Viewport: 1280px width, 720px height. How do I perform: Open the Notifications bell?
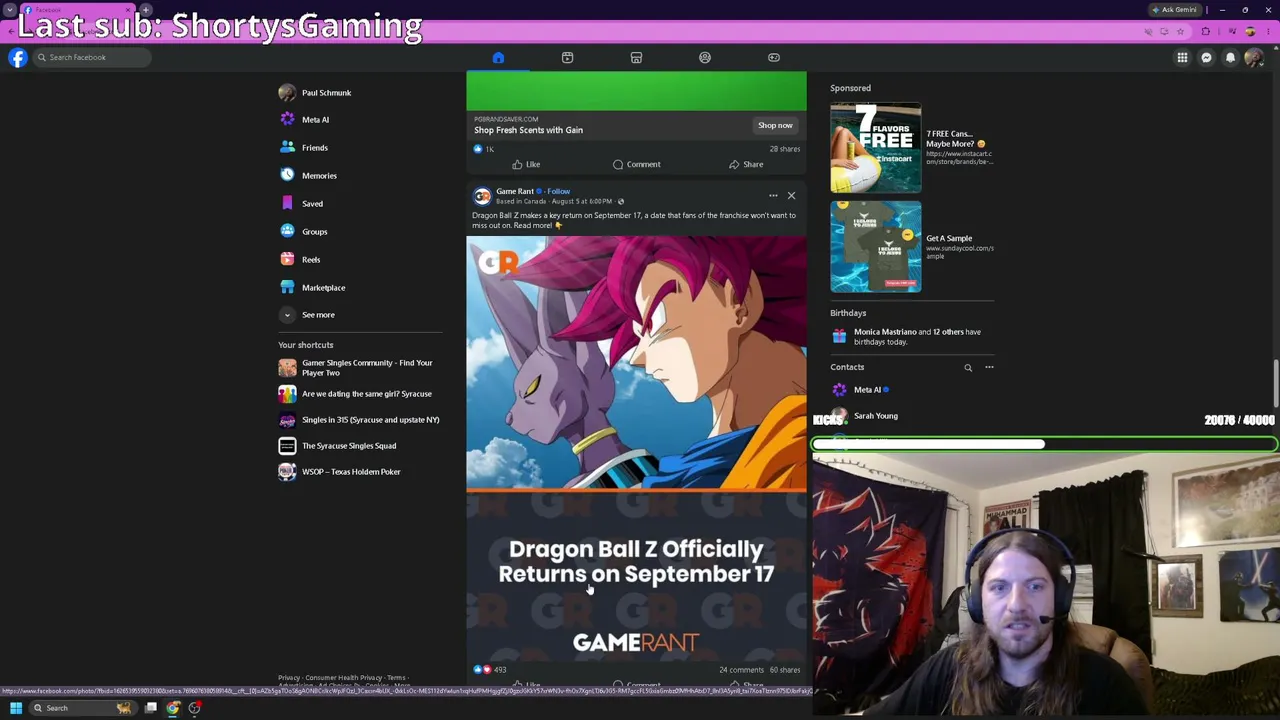click(1230, 57)
